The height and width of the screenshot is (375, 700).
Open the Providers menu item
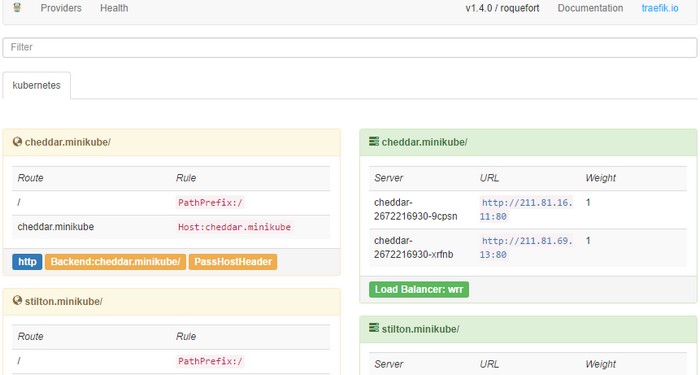[x=61, y=8]
